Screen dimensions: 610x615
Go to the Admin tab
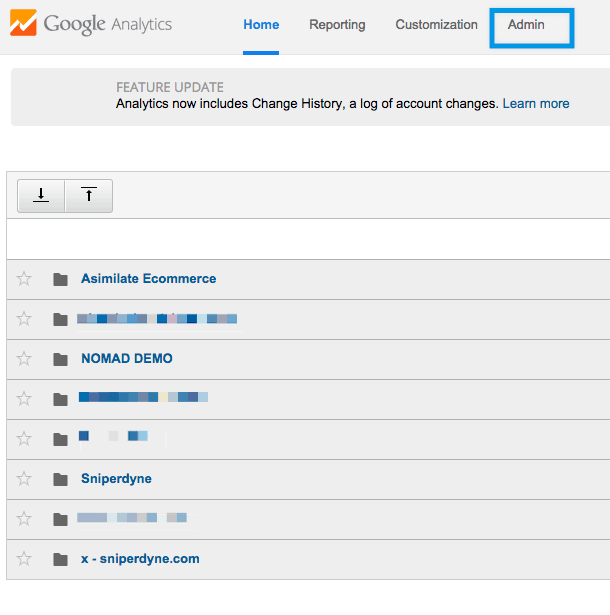pyautogui.click(x=526, y=24)
